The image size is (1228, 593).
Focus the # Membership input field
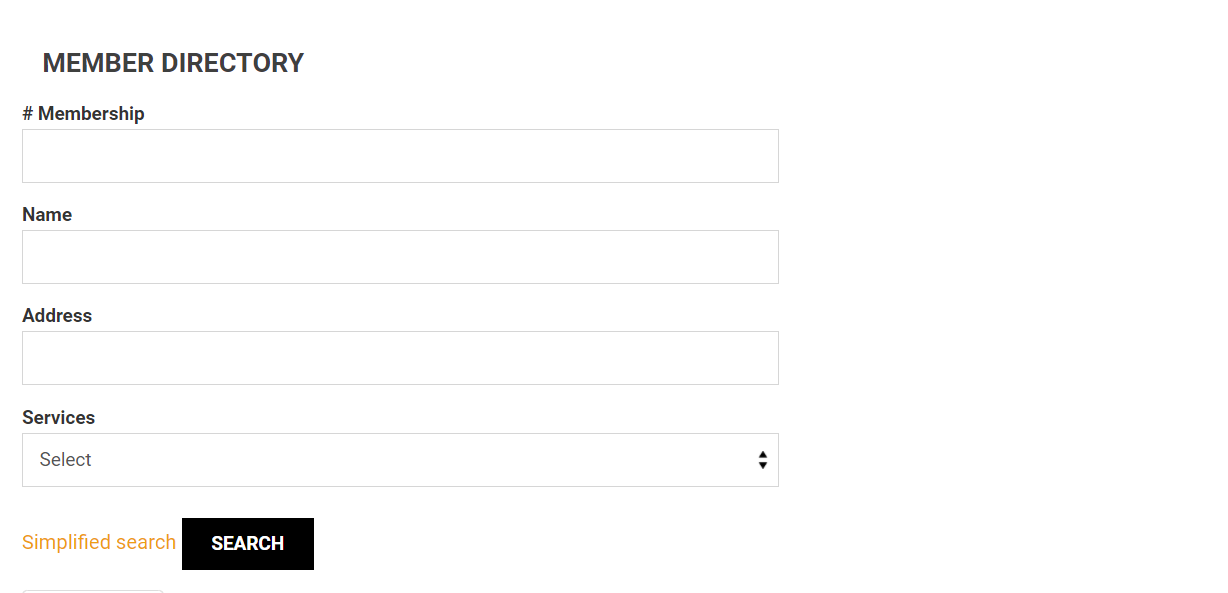click(400, 156)
